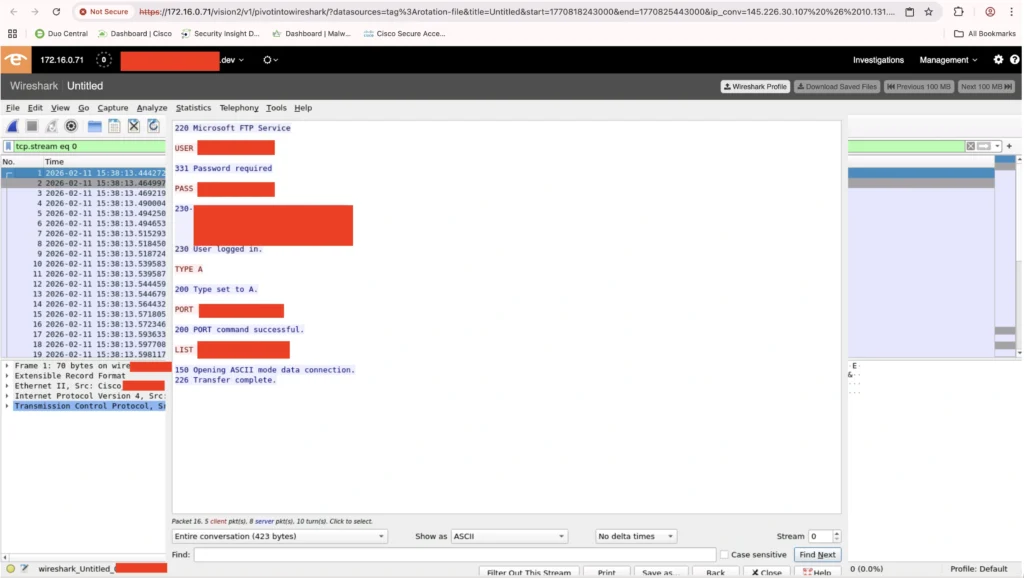Open the Statistics menu
The width and height of the screenshot is (1024, 578).
(193, 107)
